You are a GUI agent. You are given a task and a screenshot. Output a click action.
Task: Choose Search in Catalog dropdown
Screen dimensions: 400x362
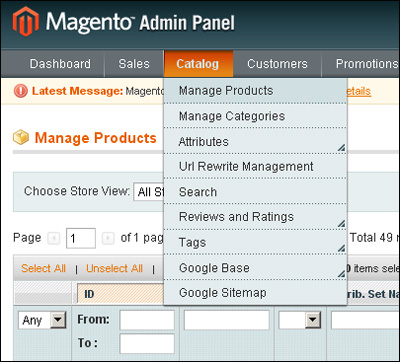[255, 192]
